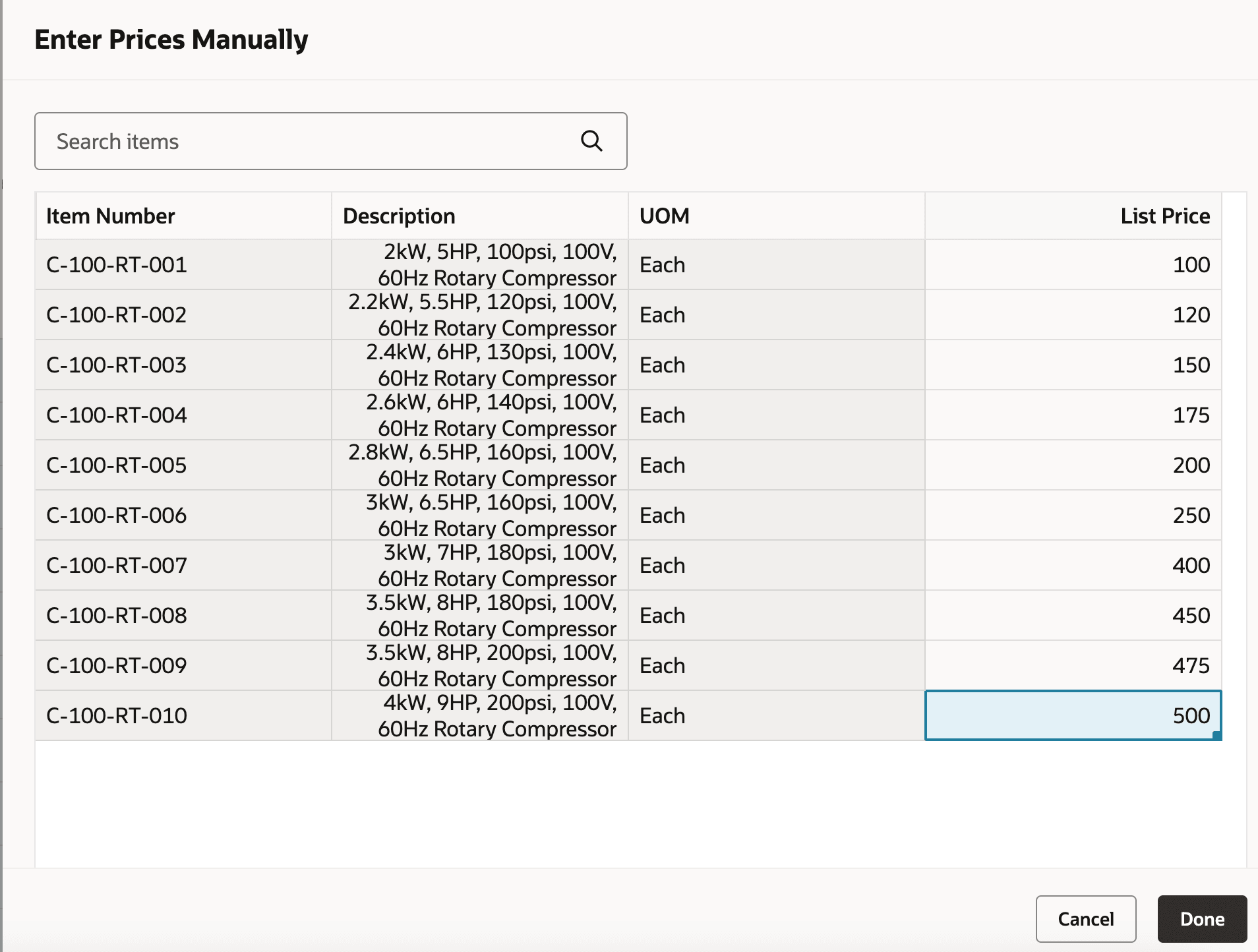
Task: Click the search magnifier icon
Action: 591,141
